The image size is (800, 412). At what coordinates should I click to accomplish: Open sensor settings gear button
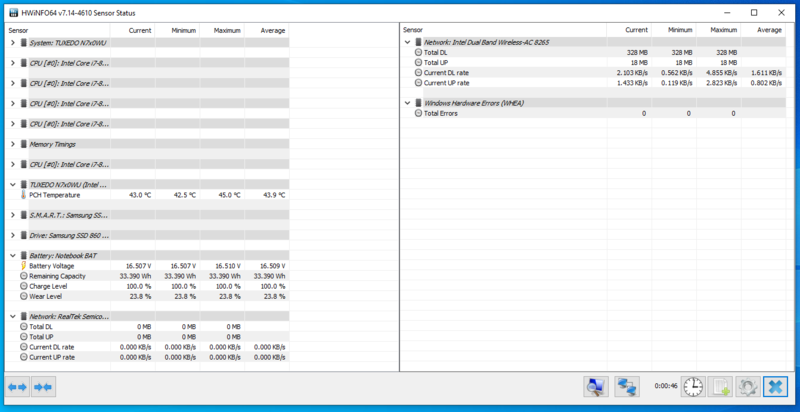748,387
